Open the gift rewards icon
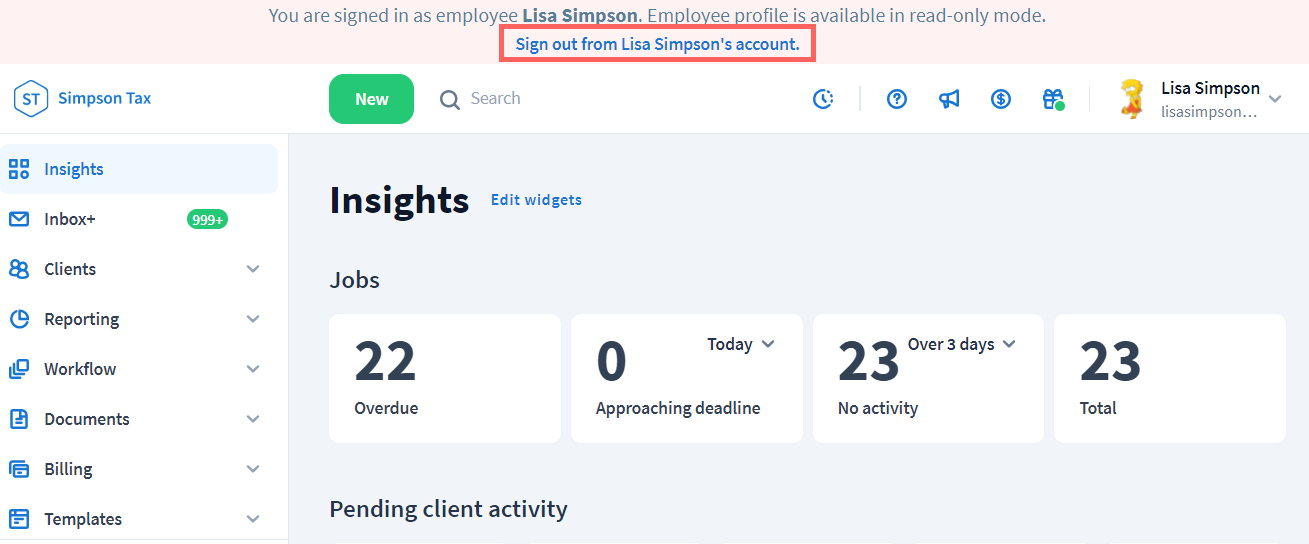 pos(1053,99)
